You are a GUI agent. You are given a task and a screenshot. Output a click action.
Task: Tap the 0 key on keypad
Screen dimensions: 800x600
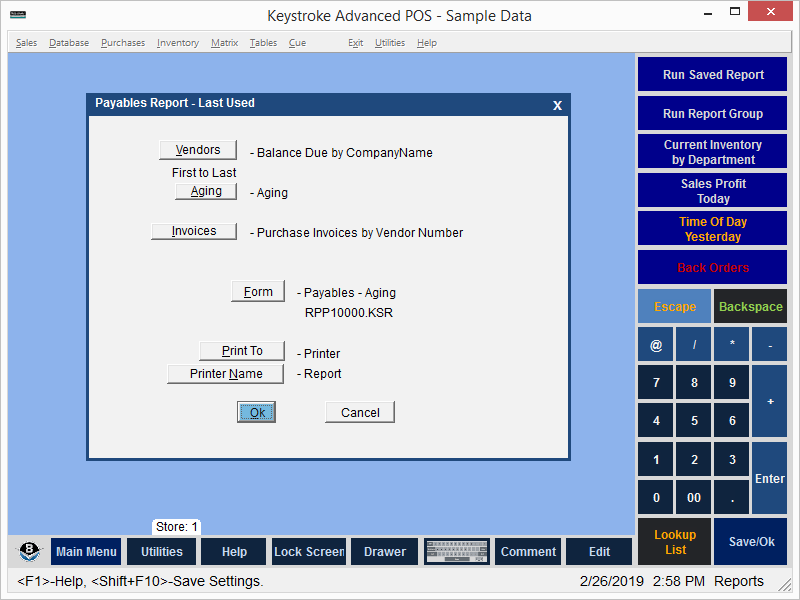click(x=656, y=497)
